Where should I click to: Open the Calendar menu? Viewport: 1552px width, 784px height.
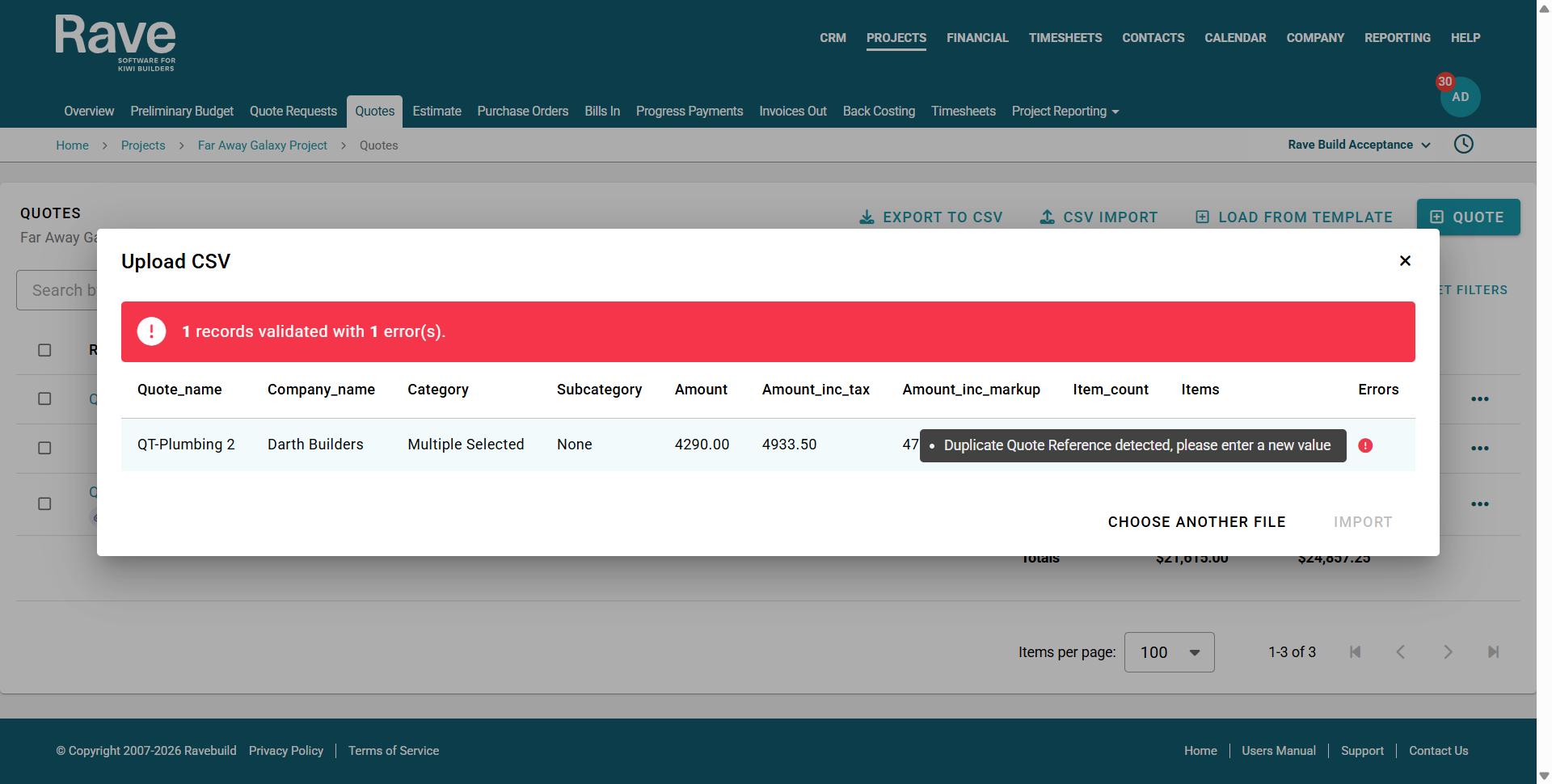pos(1235,38)
